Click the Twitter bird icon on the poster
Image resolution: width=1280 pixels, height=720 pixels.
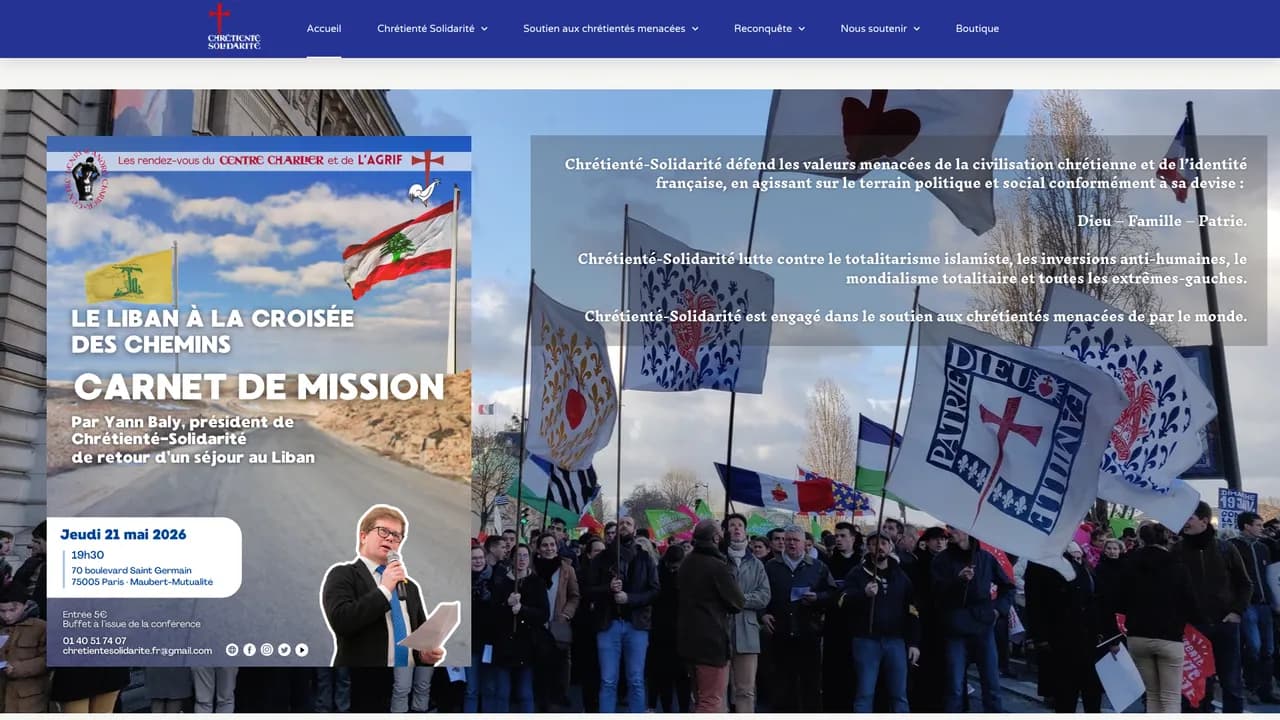[284, 650]
